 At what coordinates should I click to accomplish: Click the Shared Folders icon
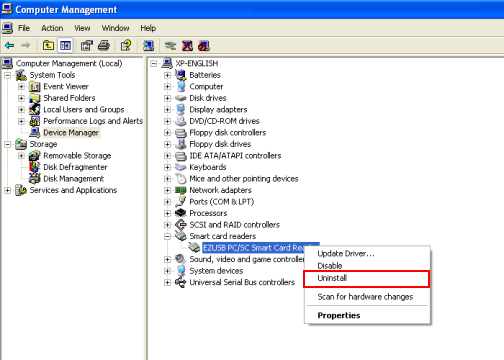[x=35, y=98]
